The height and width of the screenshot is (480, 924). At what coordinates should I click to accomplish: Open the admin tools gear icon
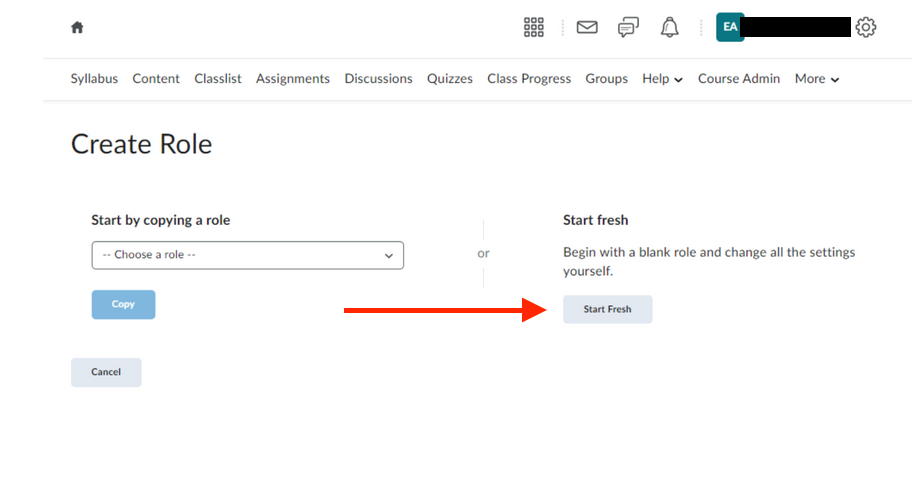coord(866,27)
